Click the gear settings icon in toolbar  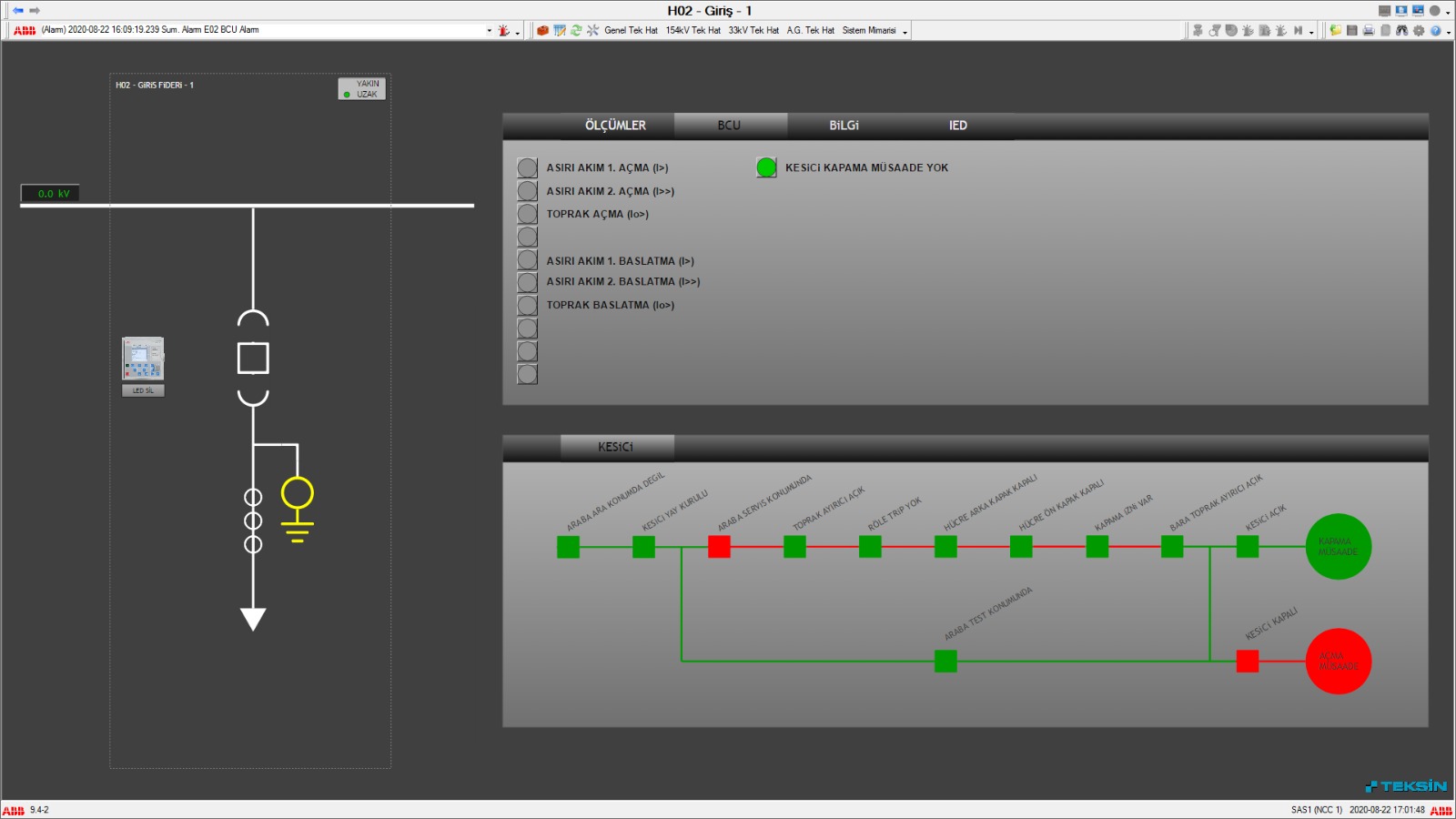pyautogui.click(x=1419, y=31)
